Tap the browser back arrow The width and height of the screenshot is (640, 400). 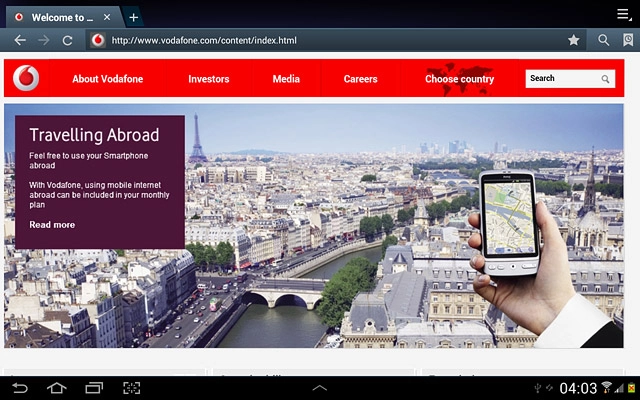19,40
